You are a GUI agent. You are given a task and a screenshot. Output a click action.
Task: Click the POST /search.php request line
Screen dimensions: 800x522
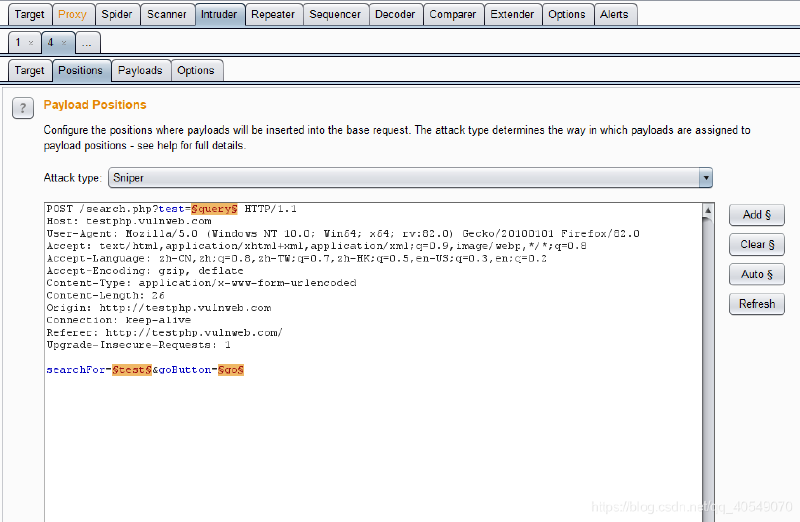[x=171, y=209]
